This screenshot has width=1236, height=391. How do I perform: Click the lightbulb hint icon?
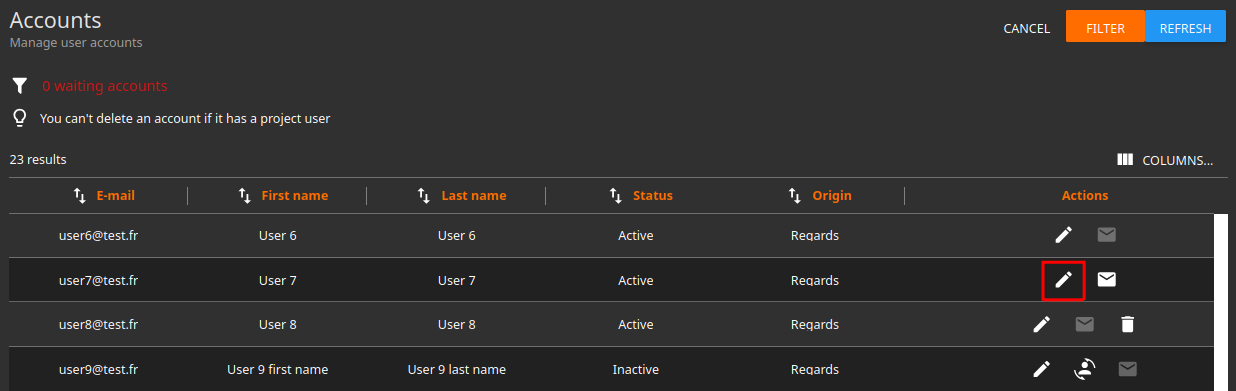click(19, 118)
